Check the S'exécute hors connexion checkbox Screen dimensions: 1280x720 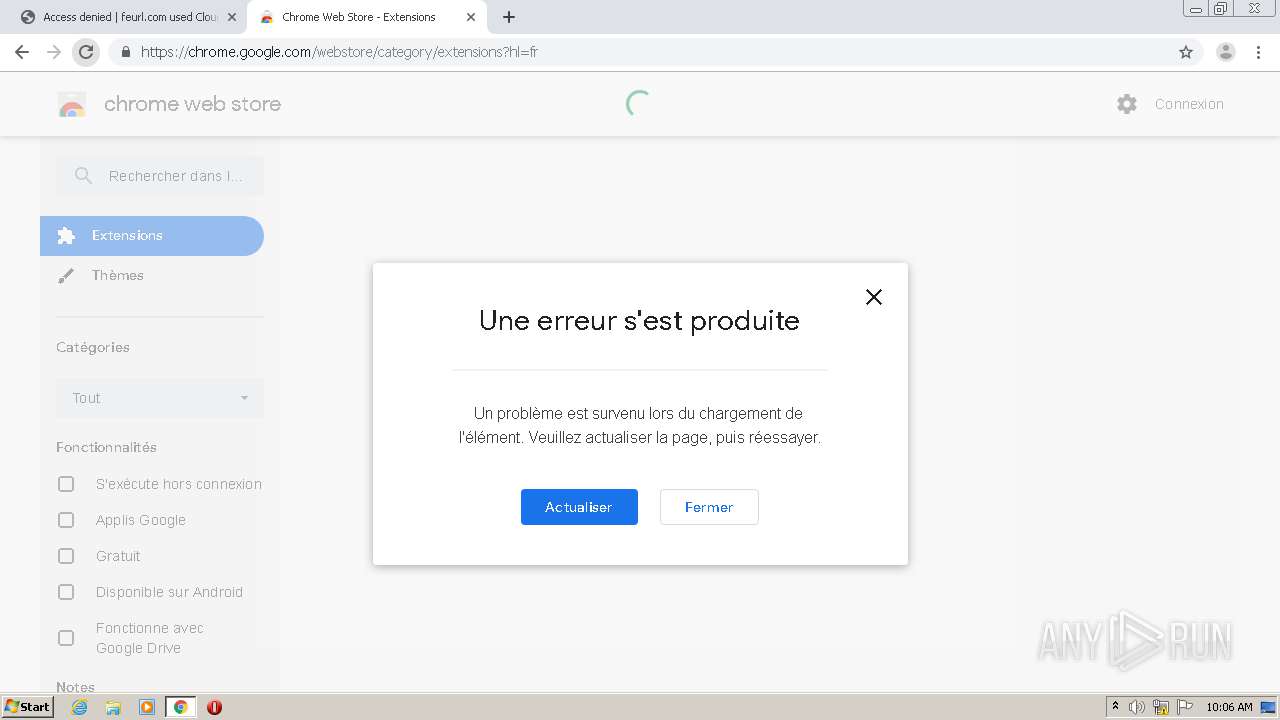tap(66, 484)
